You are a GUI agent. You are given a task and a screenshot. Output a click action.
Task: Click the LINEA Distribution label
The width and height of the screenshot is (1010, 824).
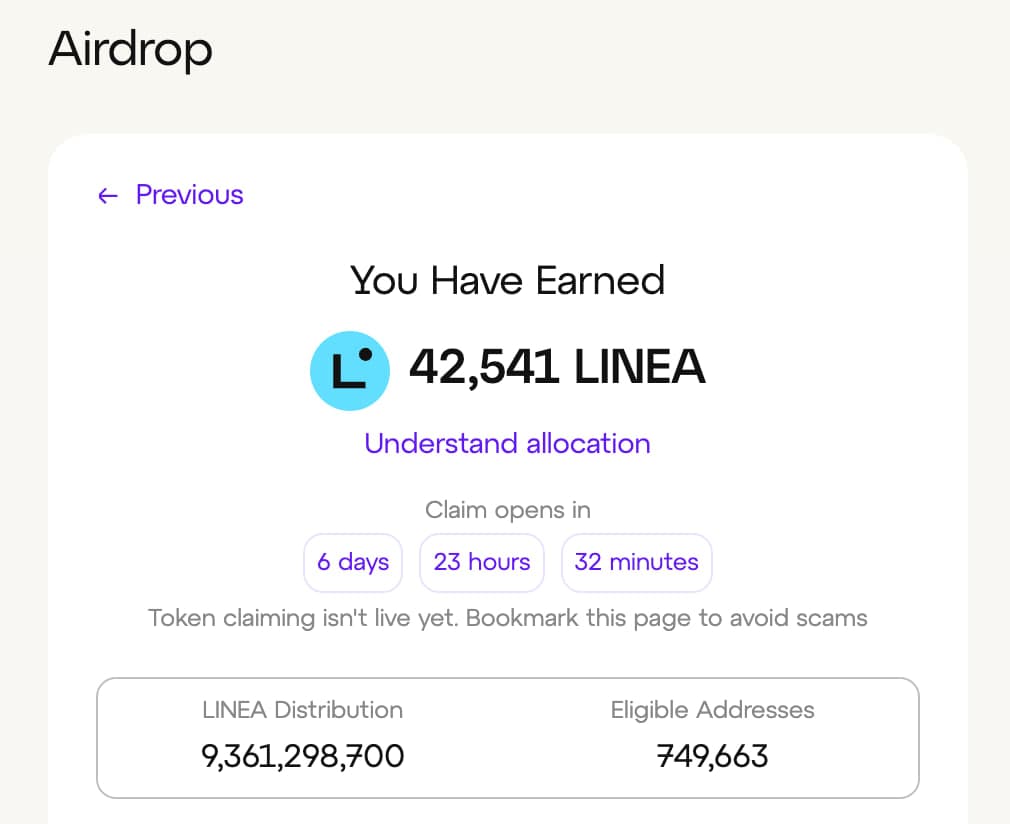coord(302,710)
